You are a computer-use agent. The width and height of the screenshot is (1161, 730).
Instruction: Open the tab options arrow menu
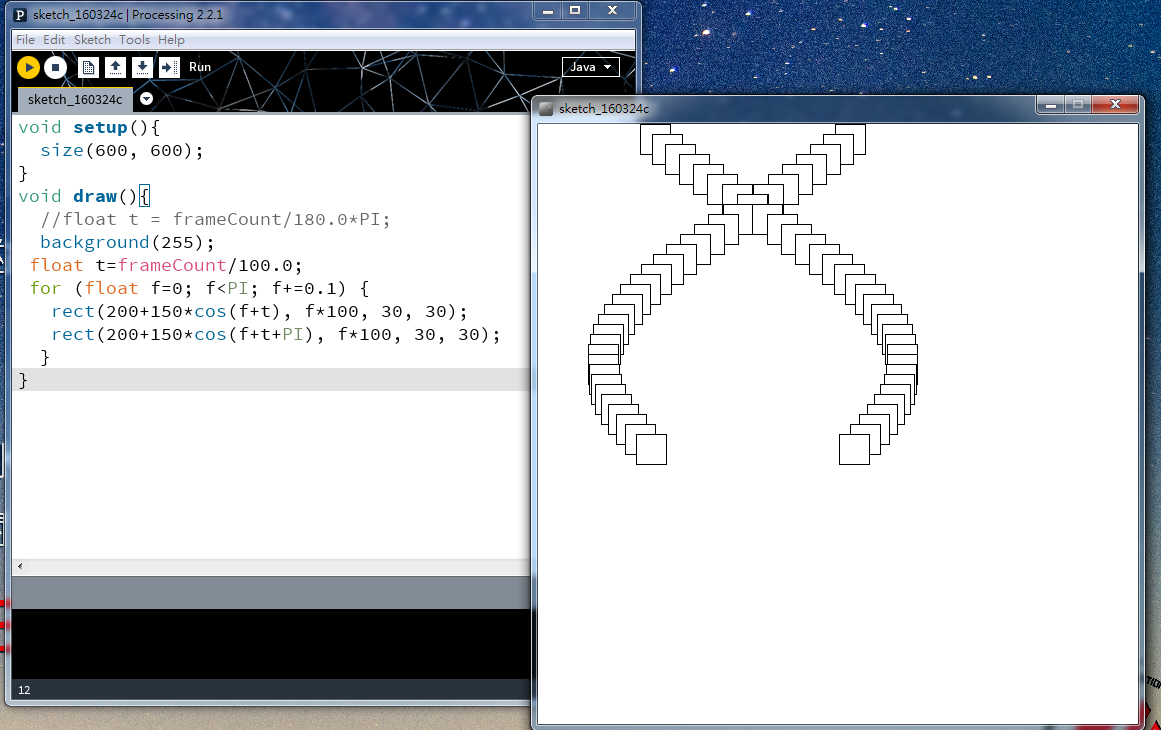coord(147,99)
